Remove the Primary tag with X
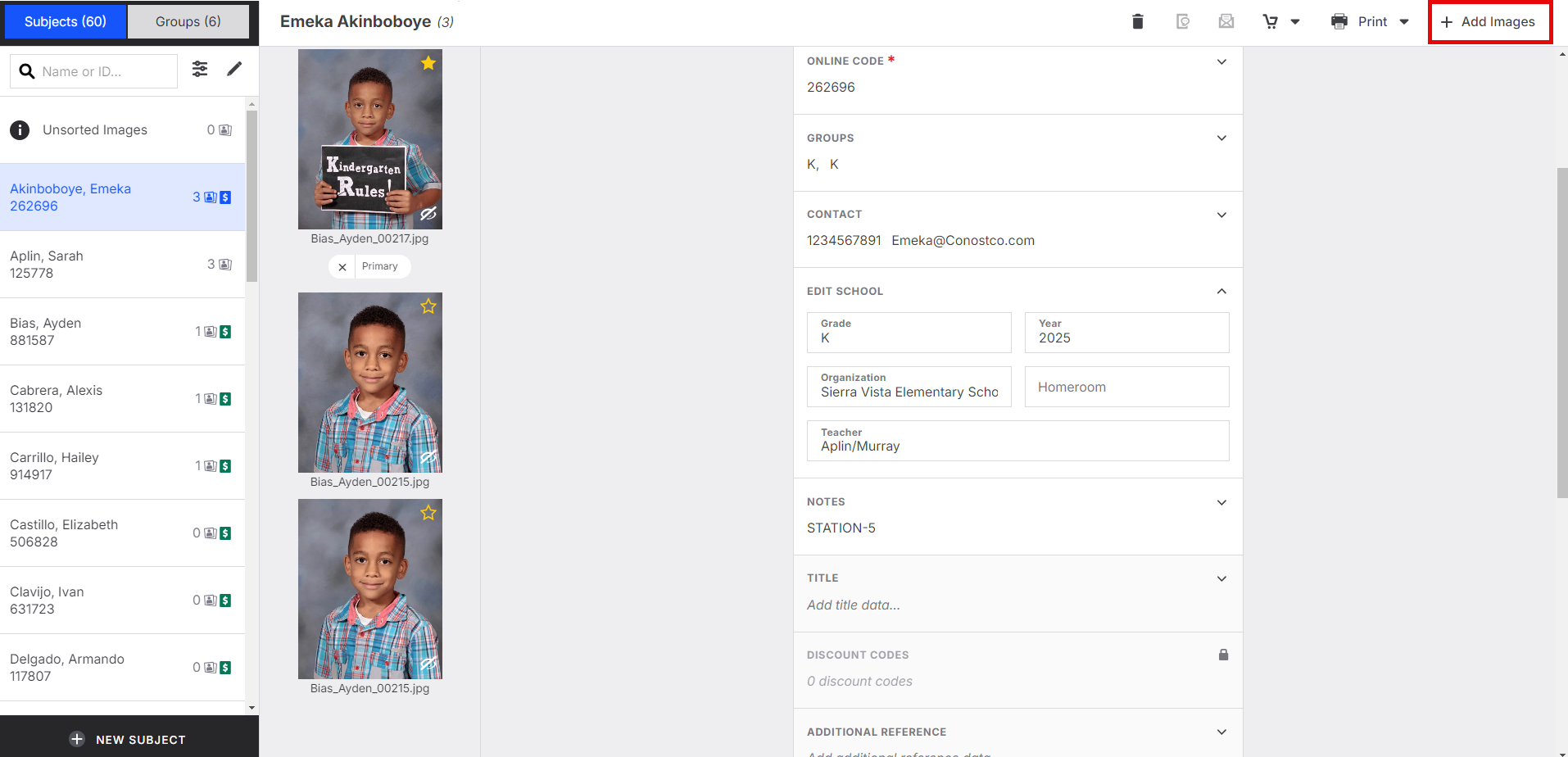 [x=342, y=267]
